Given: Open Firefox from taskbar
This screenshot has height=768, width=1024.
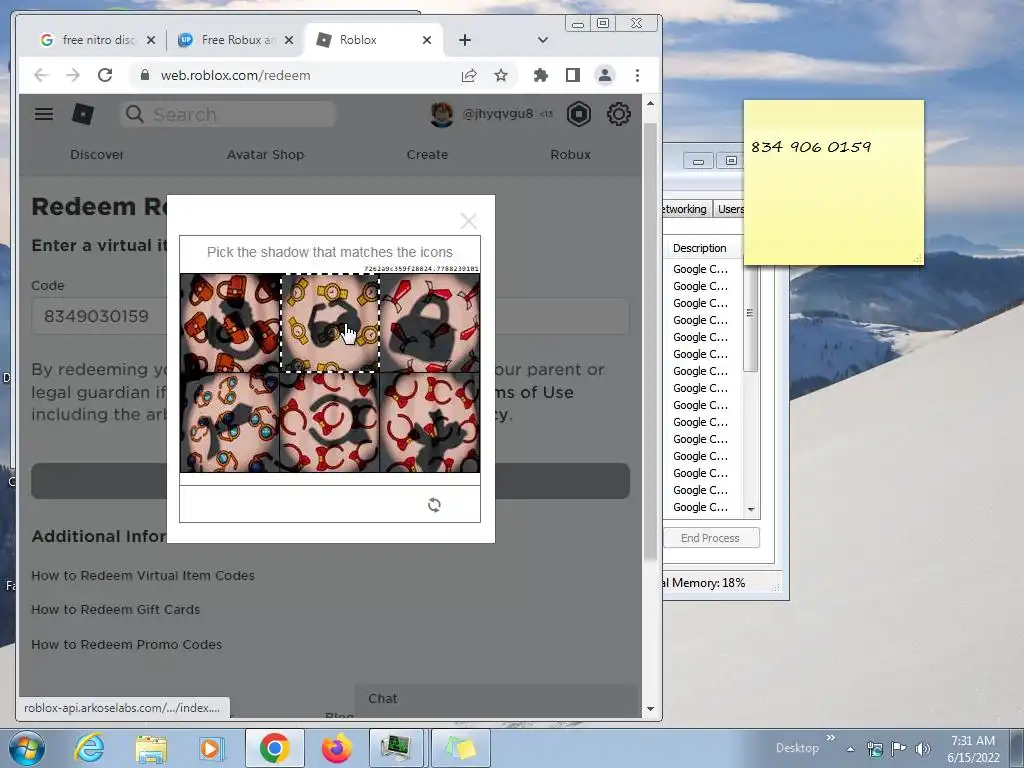Looking at the screenshot, I should (x=336, y=748).
